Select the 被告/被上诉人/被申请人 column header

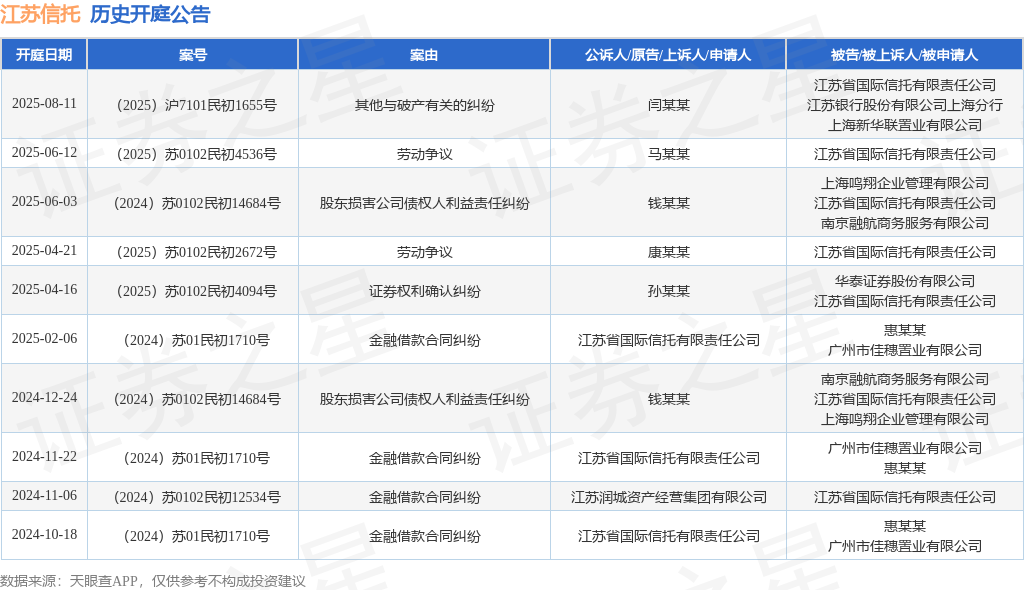[x=904, y=55]
